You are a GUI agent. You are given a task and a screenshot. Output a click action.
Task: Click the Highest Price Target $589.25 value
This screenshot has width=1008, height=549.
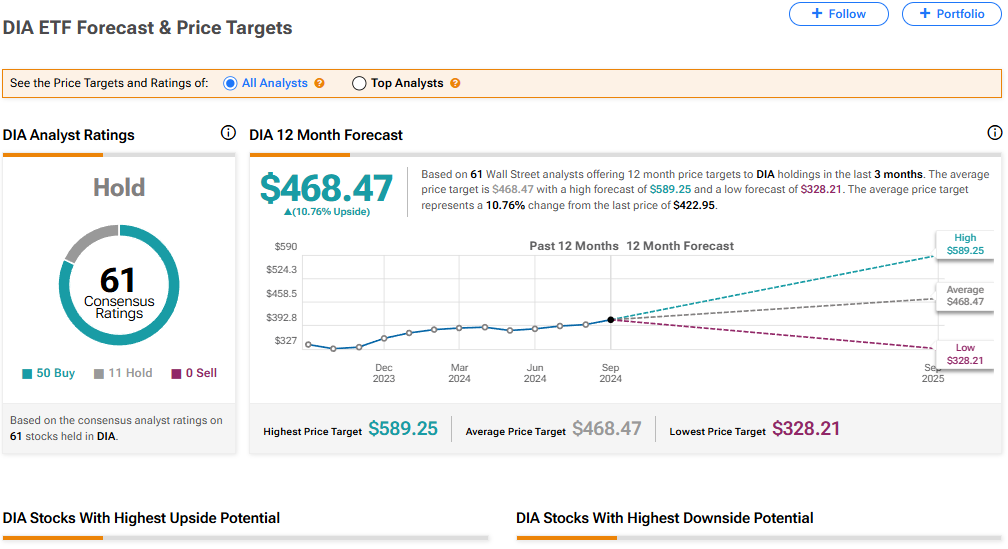[x=403, y=429]
